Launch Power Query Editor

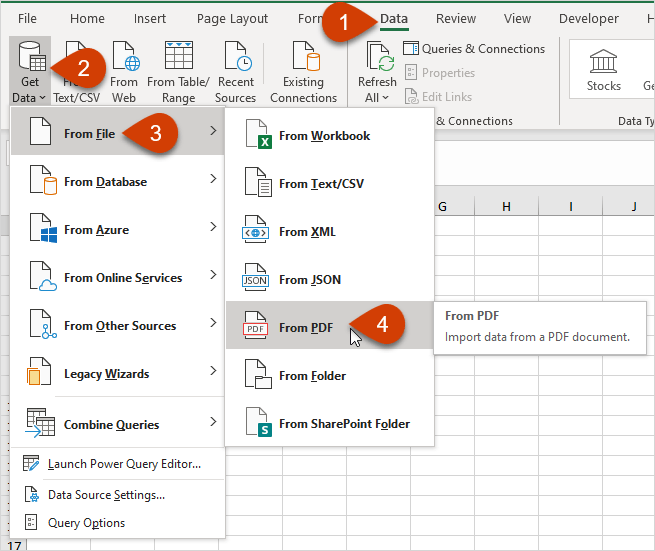point(123,464)
